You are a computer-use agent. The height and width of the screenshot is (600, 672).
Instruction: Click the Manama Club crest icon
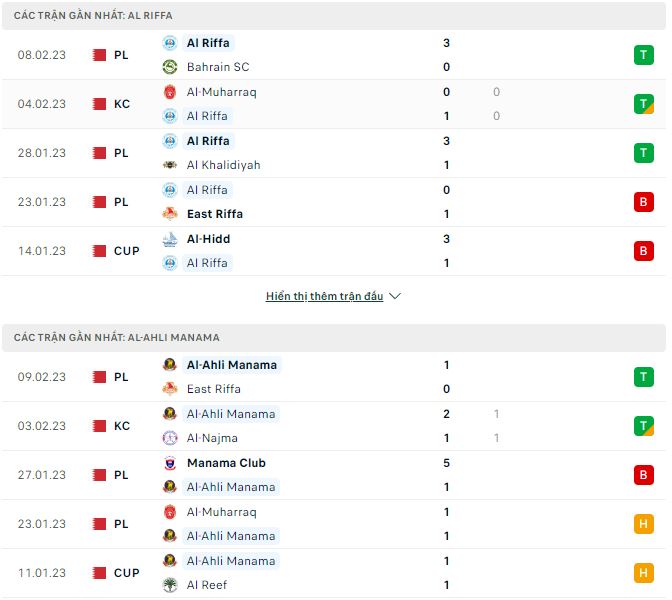169,463
